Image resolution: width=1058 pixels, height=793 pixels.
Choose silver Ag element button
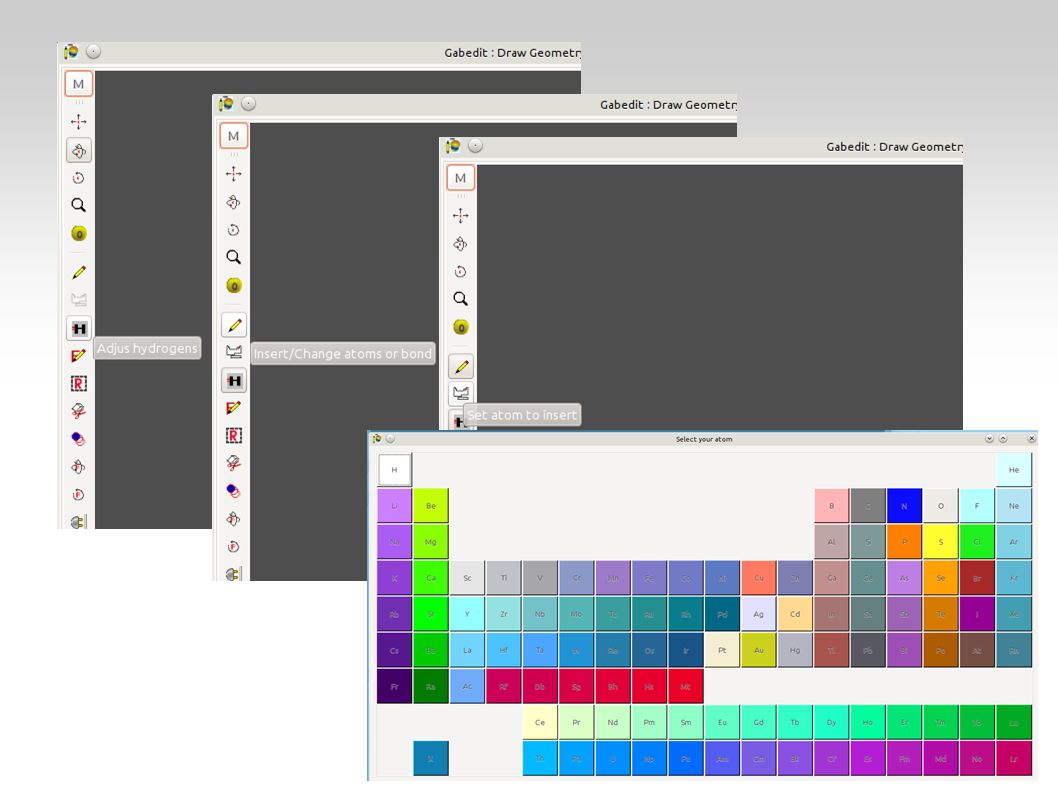pyautogui.click(x=758, y=614)
